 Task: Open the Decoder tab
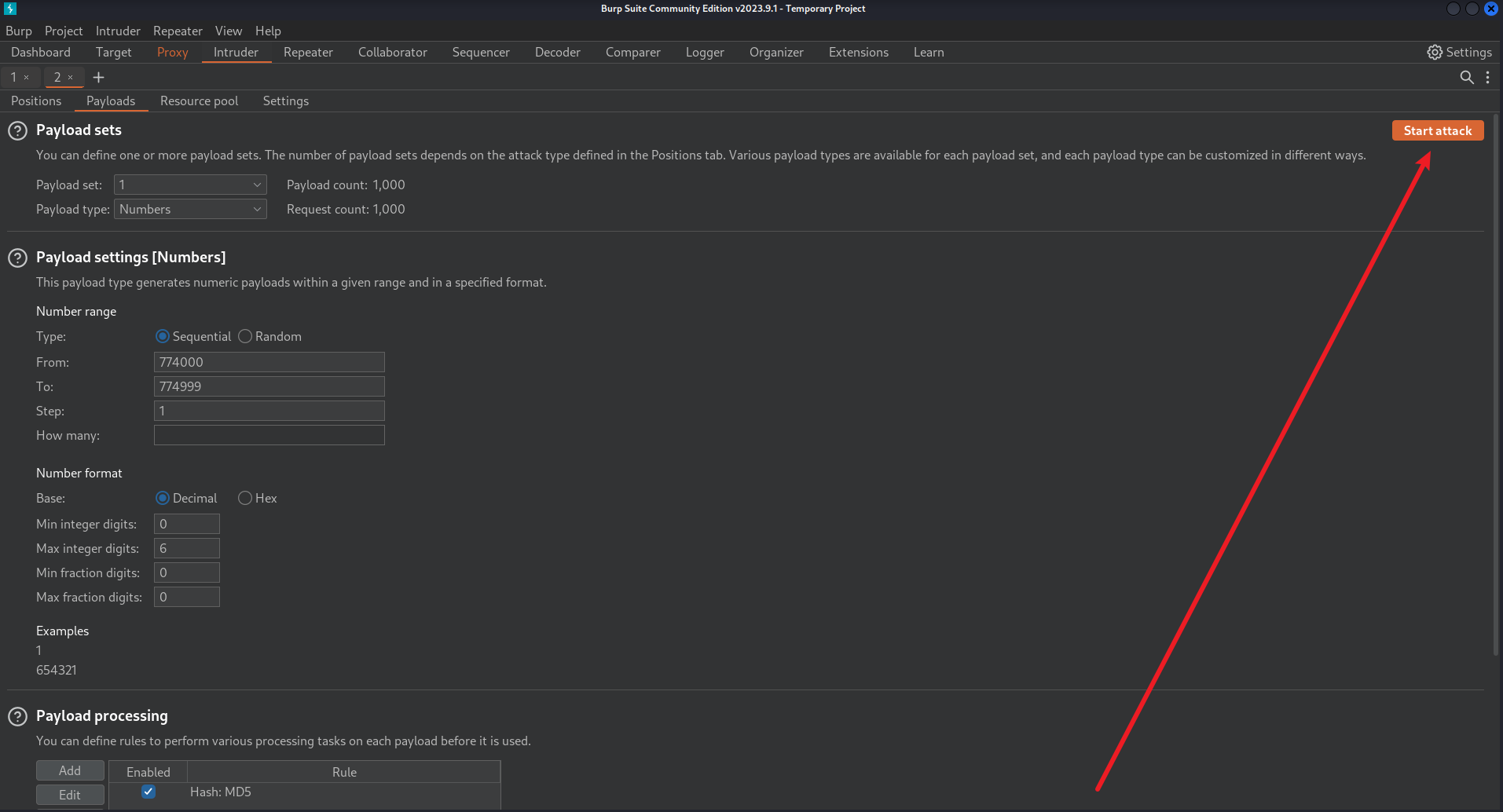click(x=558, y=52)
